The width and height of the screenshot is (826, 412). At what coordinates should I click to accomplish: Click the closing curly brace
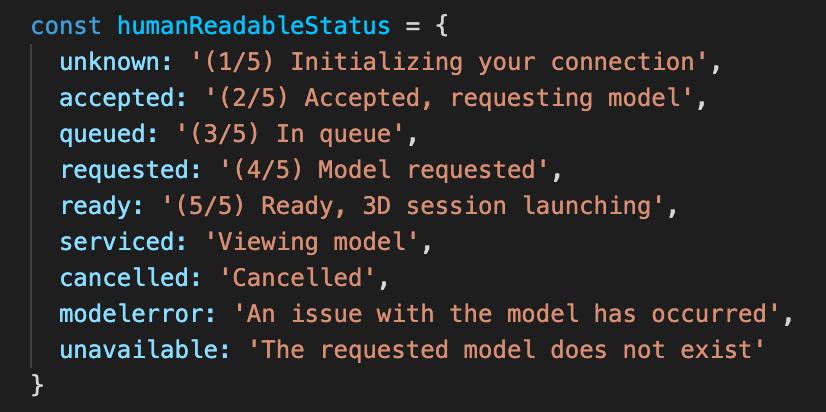(37, 385)
